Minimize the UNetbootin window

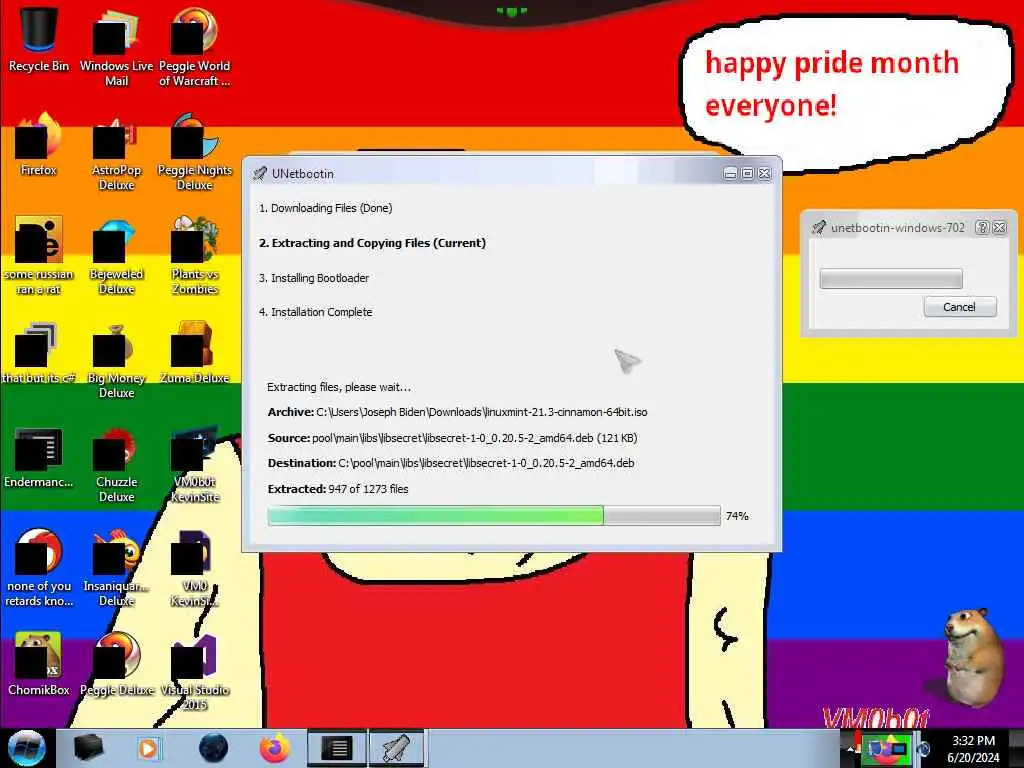(730, 174)
